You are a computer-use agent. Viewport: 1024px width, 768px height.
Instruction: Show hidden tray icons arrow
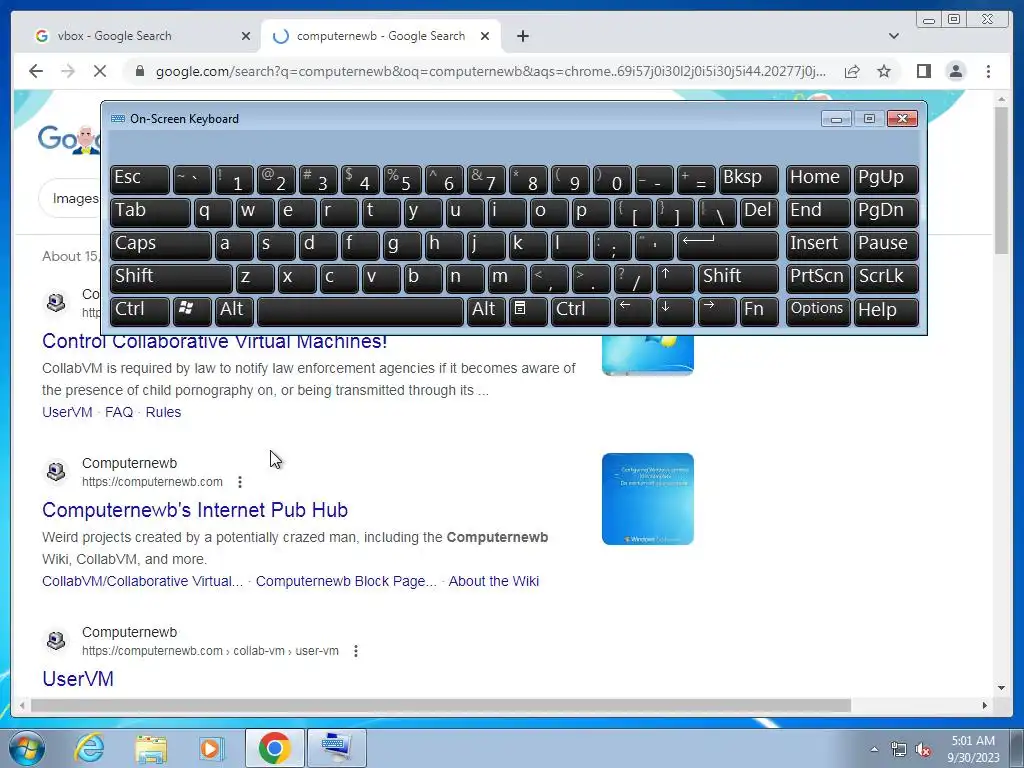tap(874, 749)
